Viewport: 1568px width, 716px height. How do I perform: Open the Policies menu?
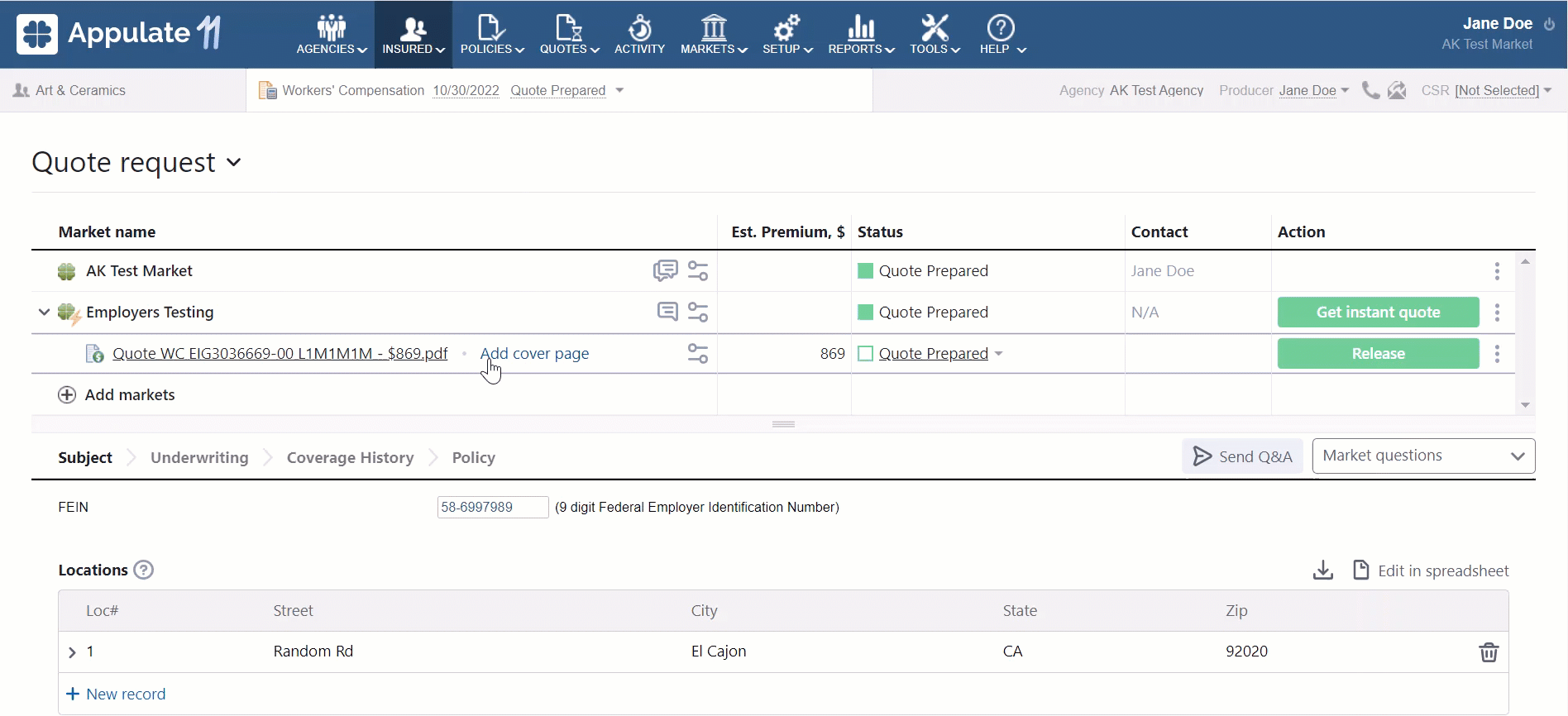click(492, 35)
